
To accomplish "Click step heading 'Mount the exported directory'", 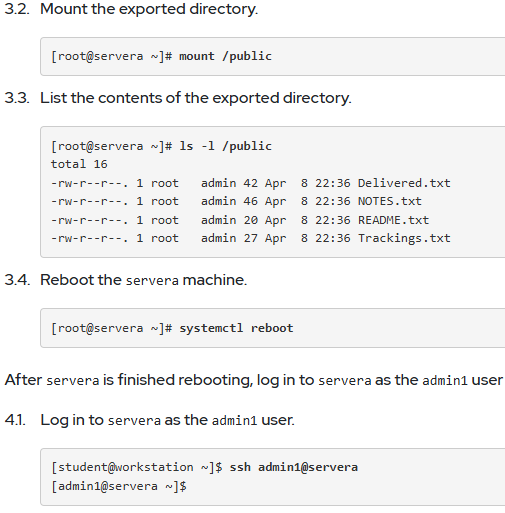I will [x=149, y=9].
